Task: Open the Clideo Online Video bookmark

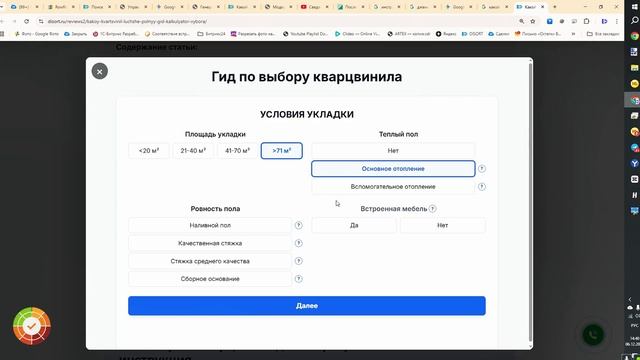Action: [x=357, y=34]
